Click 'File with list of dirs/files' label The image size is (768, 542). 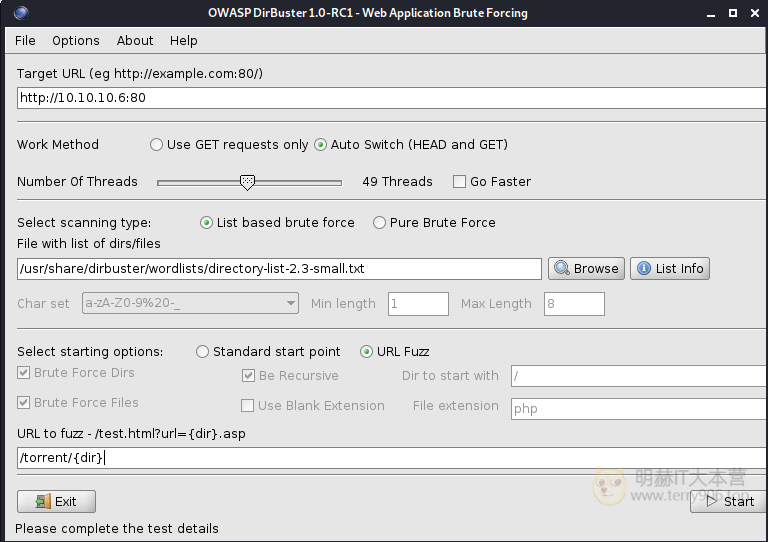pos(89,244)
